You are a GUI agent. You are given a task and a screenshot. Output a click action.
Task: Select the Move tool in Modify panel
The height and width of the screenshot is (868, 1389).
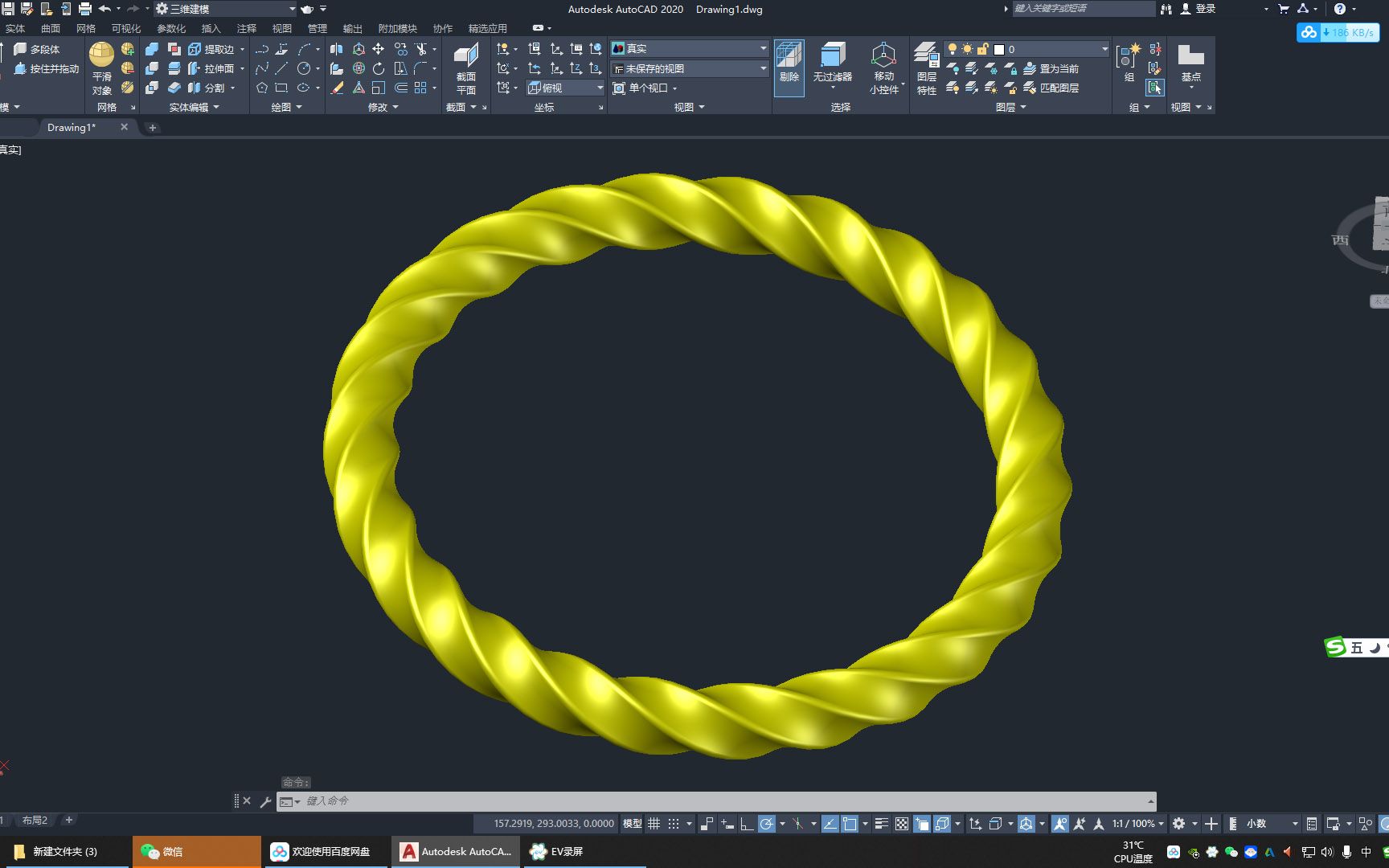(x=378, y=49)
